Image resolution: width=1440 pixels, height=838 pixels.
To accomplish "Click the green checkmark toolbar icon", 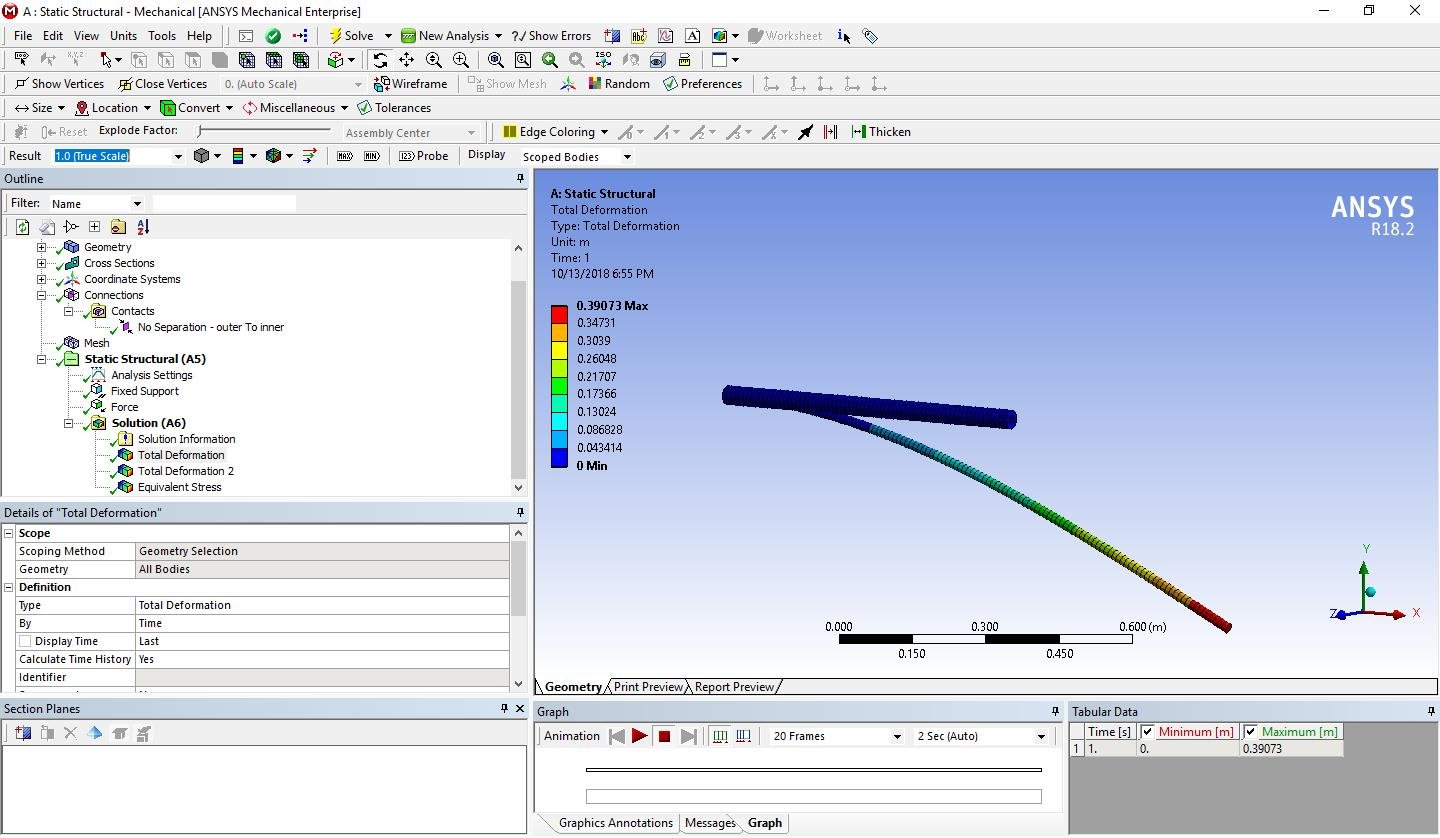I will pos(273,35).
